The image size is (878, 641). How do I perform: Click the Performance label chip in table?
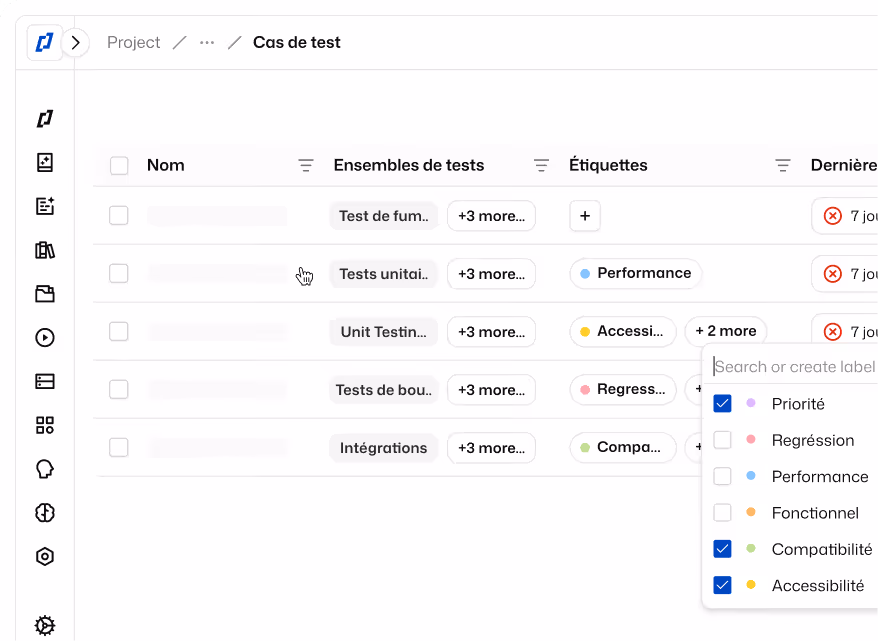[x=636, y=273]
